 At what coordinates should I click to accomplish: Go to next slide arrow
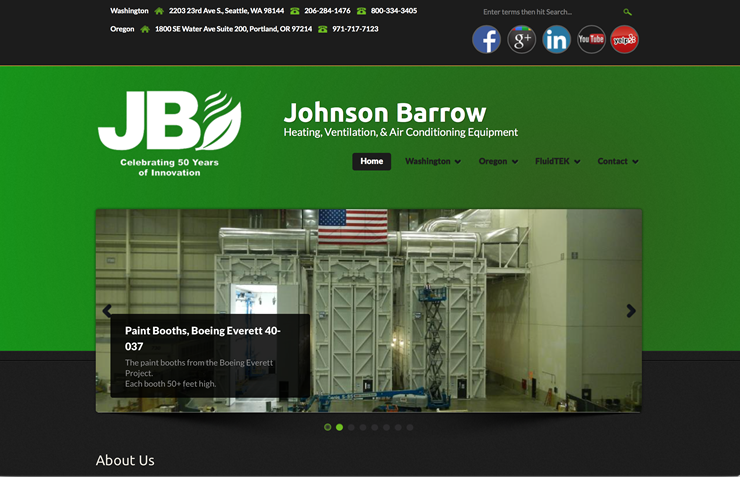pos(631,310)
